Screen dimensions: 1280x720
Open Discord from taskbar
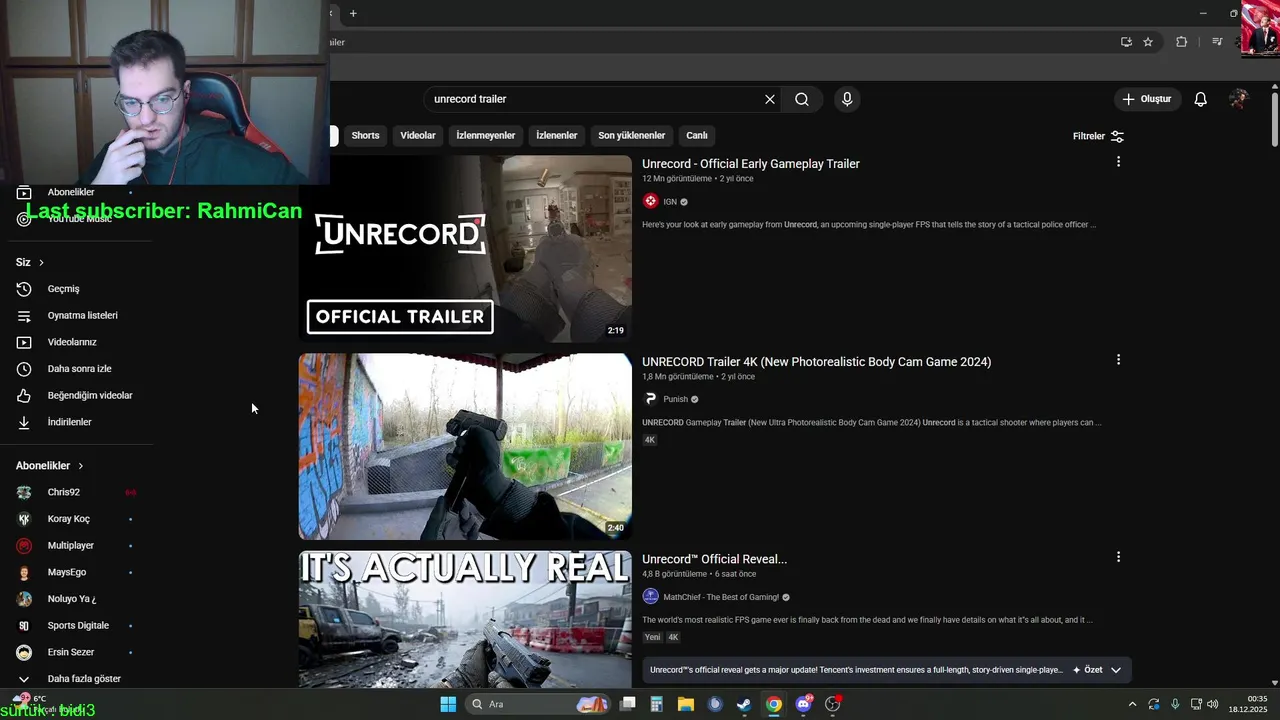803,704
